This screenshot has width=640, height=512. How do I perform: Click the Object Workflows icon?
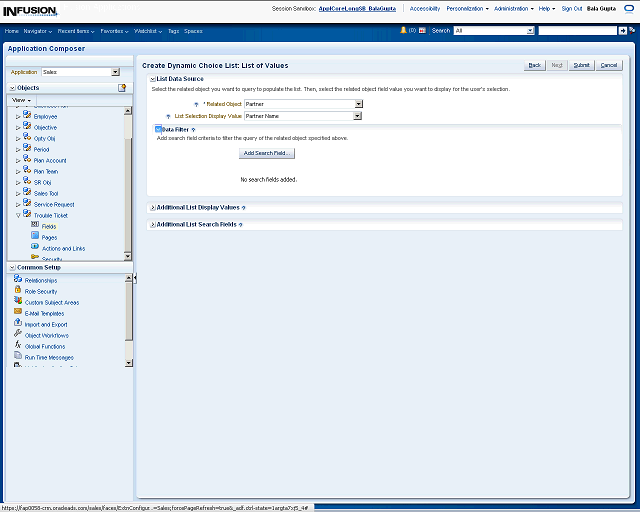[x=18, y=335]
